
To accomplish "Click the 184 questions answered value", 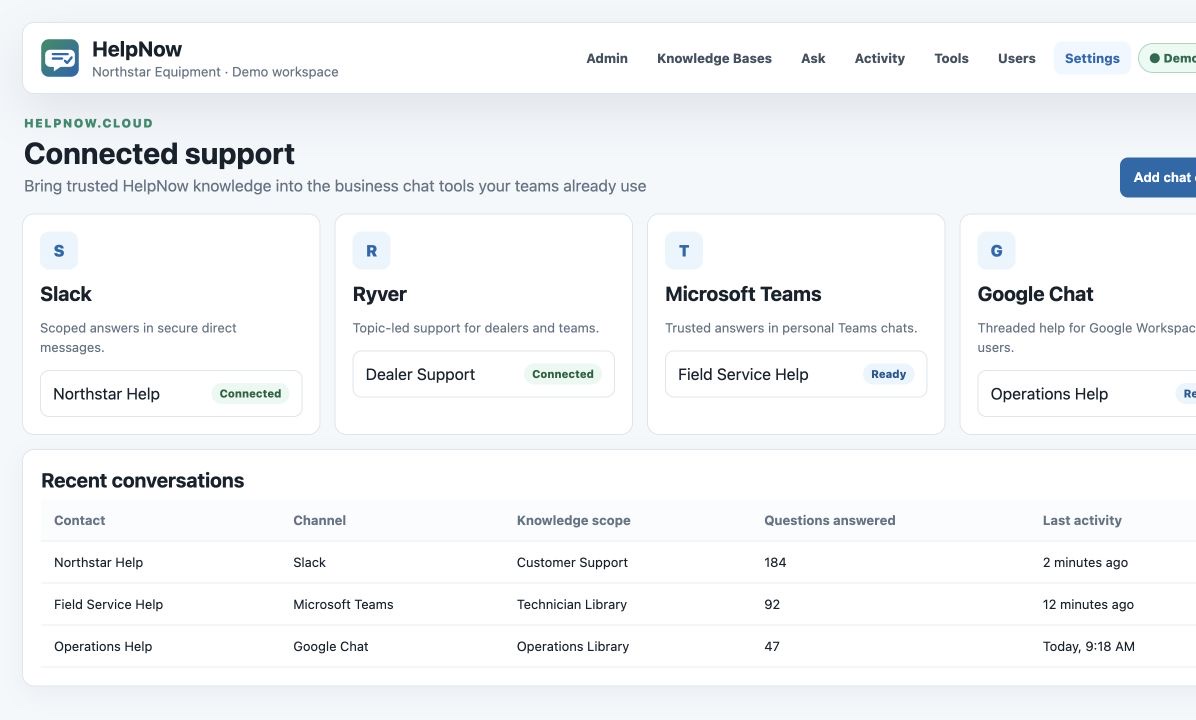I will coord(775,562).
